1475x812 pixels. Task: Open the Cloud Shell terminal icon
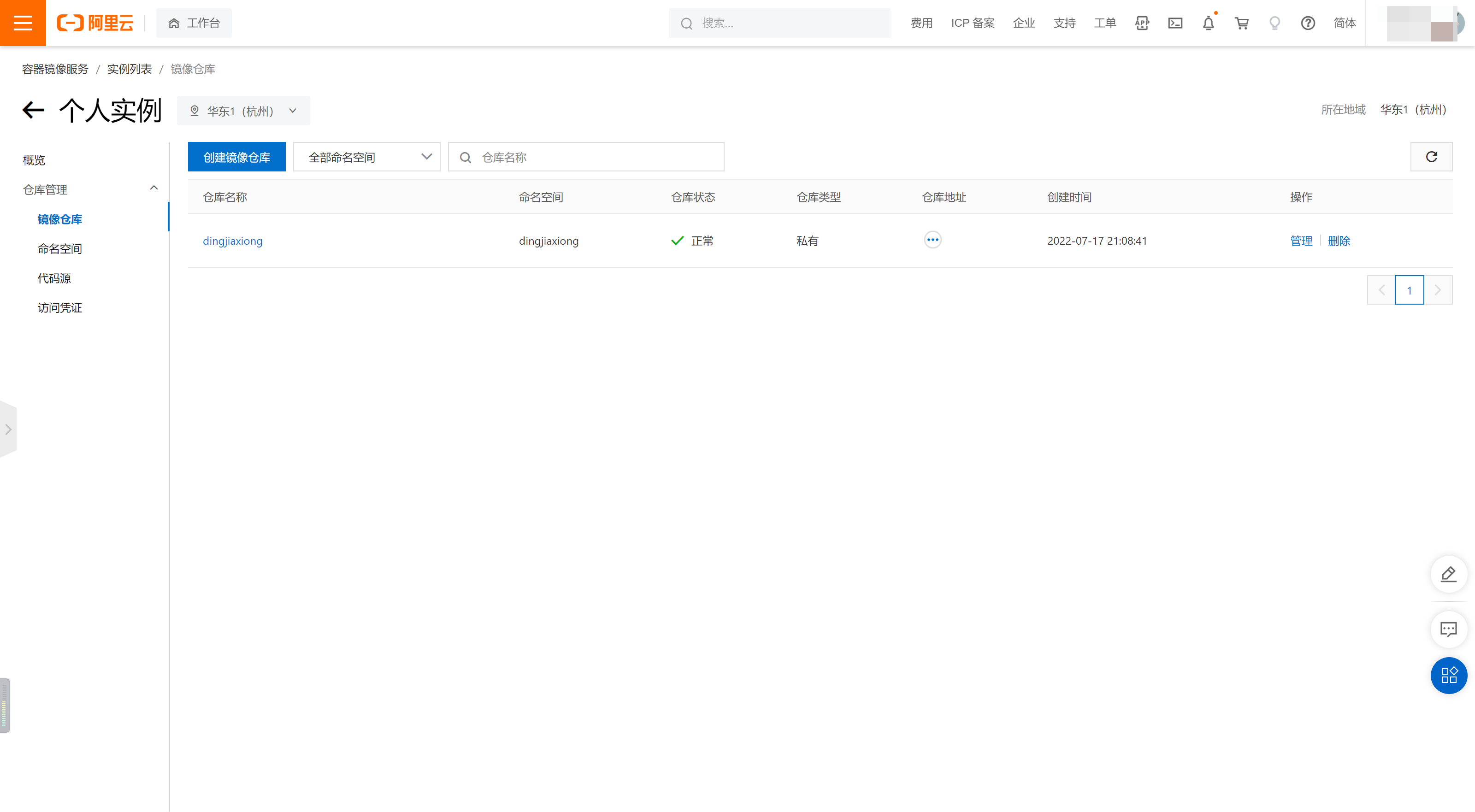[1175, 24]
